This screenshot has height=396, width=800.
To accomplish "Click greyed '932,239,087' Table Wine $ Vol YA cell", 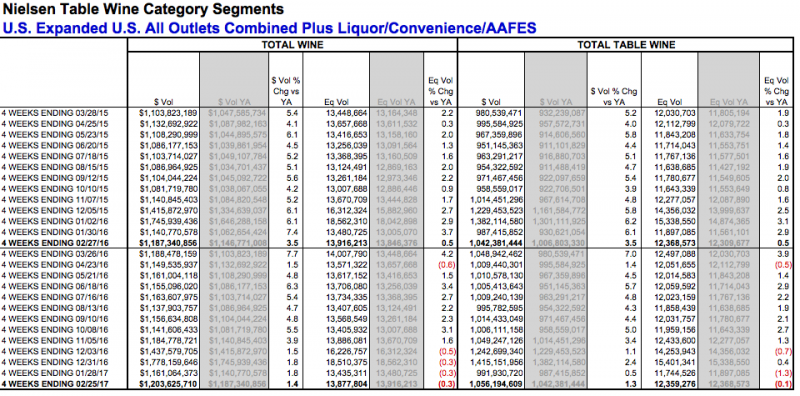I will coord(561,112).
